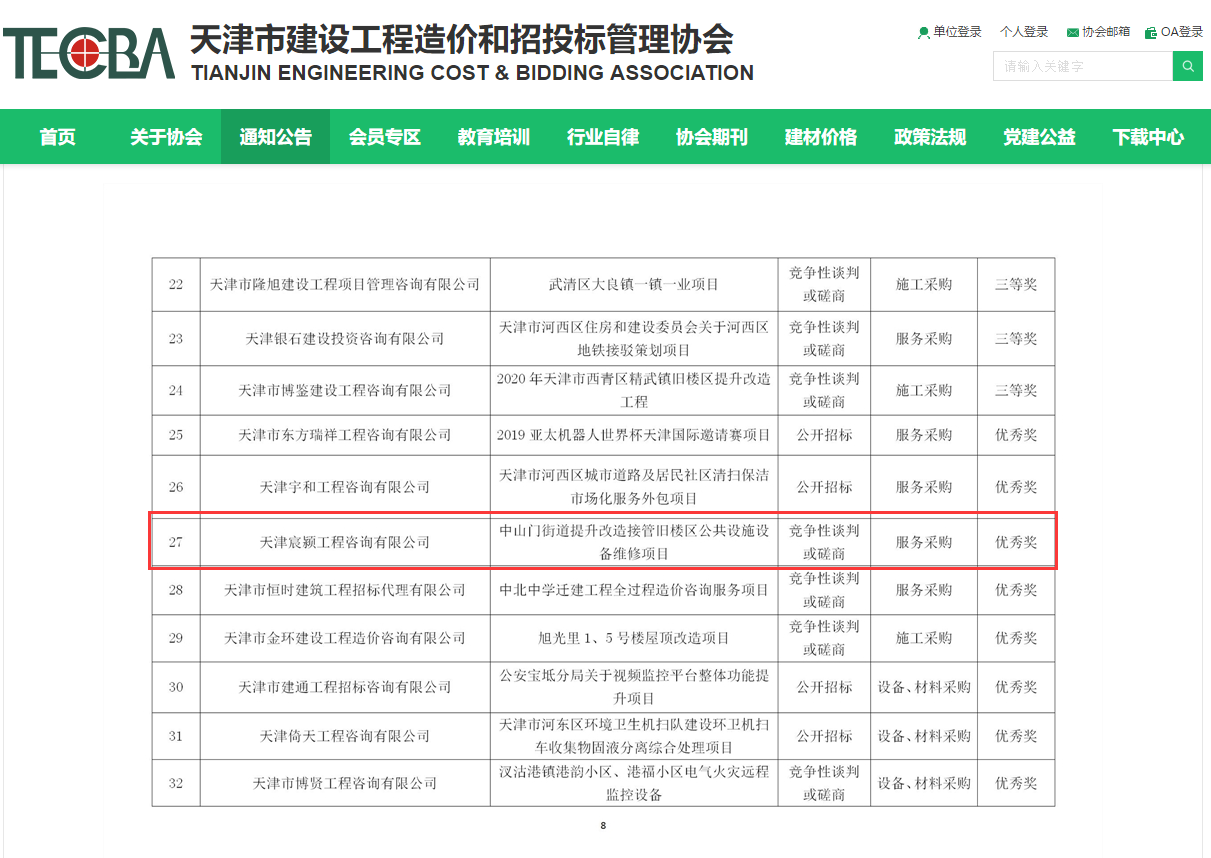Click cell 天津倚天工程咨询有限公司
Image resolution: width=1211 pixels, height=858 pixels.
tap(345, 736)
